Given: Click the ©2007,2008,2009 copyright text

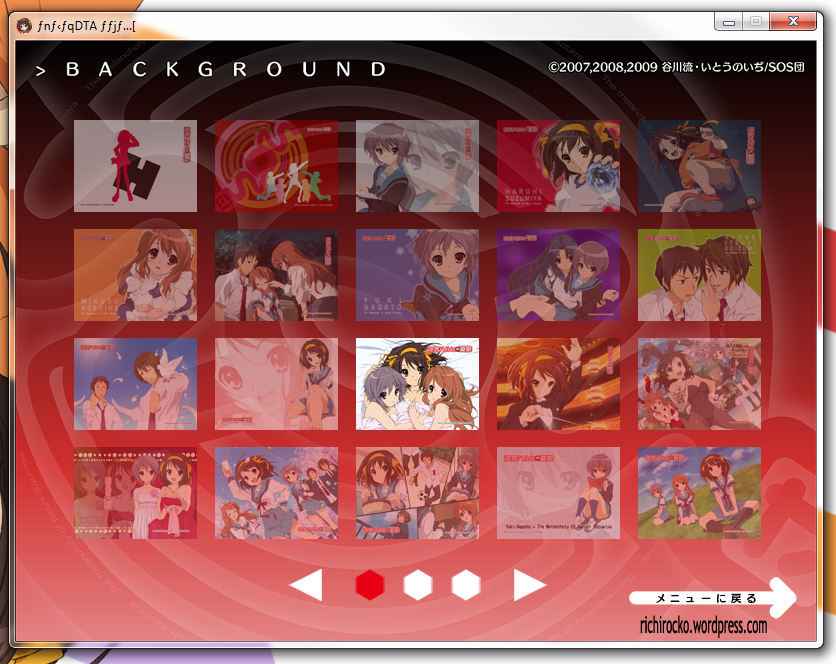Looking at the screenshot, I should click(x=677, y=67).
